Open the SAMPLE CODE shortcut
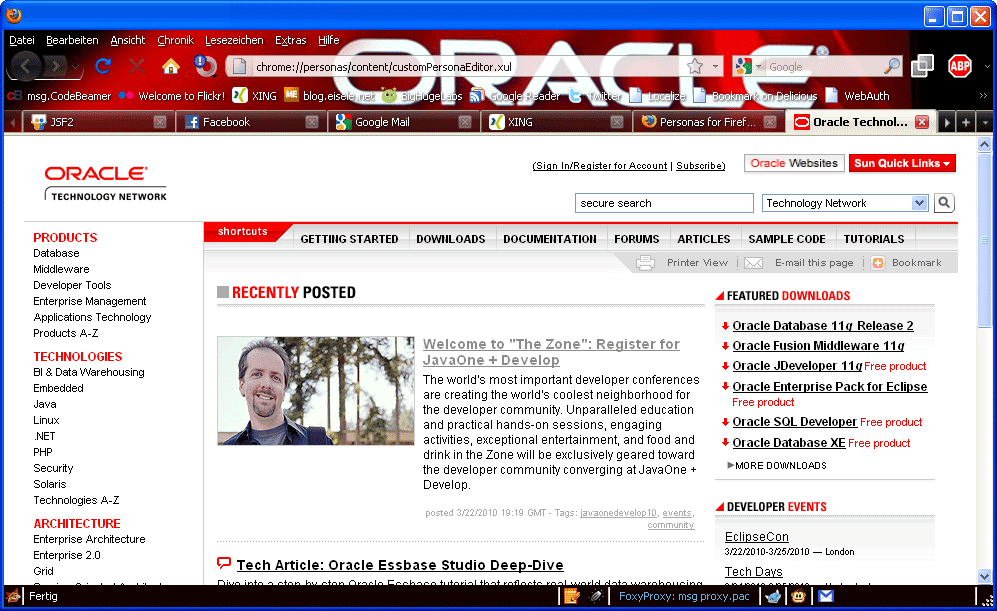997x611 pixels. [x=787, y=239]
